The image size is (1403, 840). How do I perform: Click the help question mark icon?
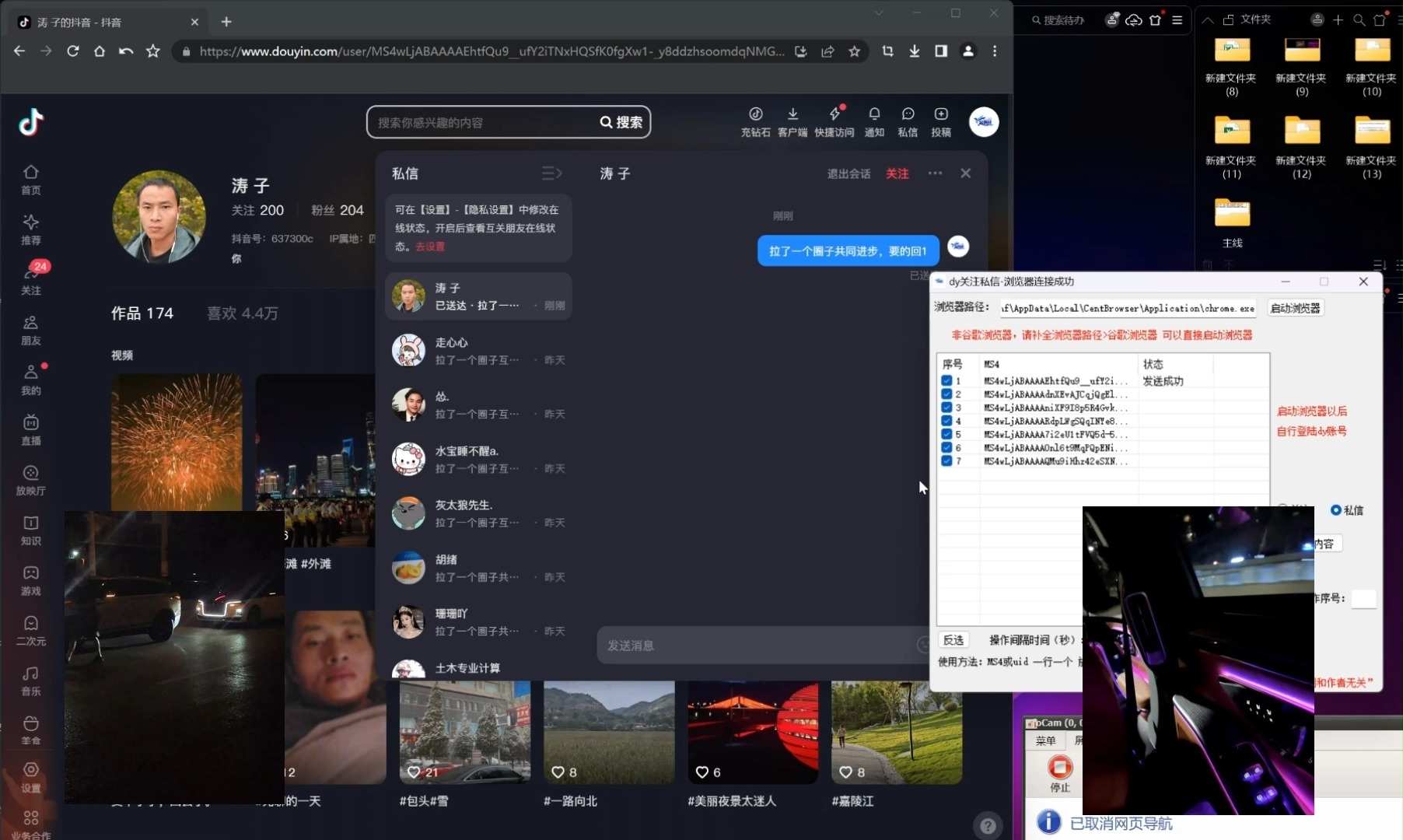[x=988, y=826]
